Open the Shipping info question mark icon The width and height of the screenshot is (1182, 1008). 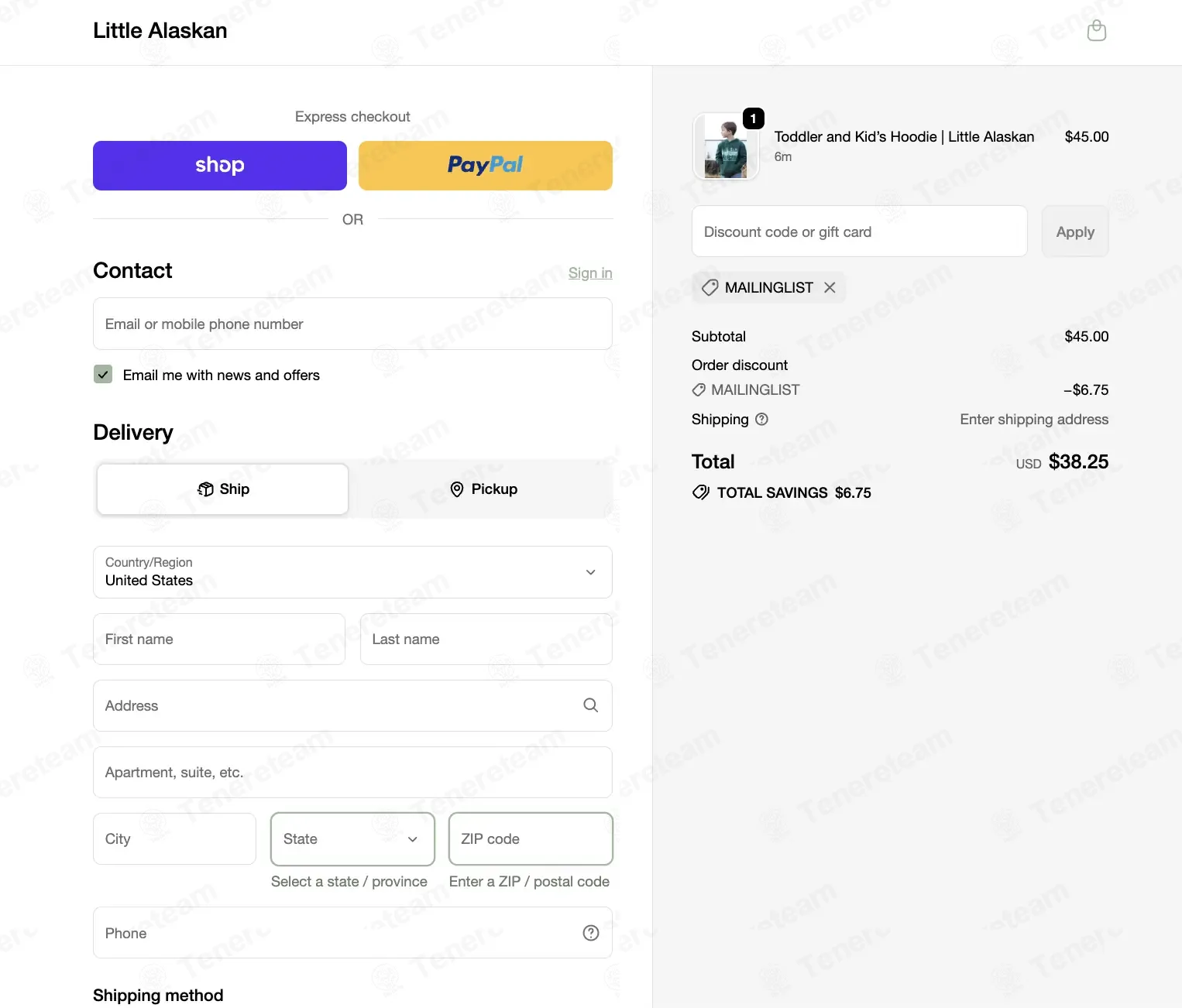click(761, 419)
